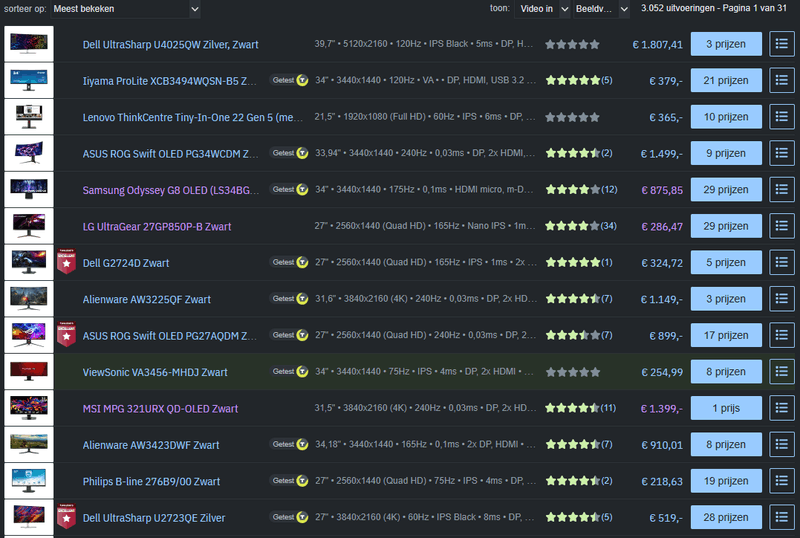The height and width of the screenshot is (538, 800).
Task: Expand the 'Video in' column dropdown
Action: (x=543, y=9)
